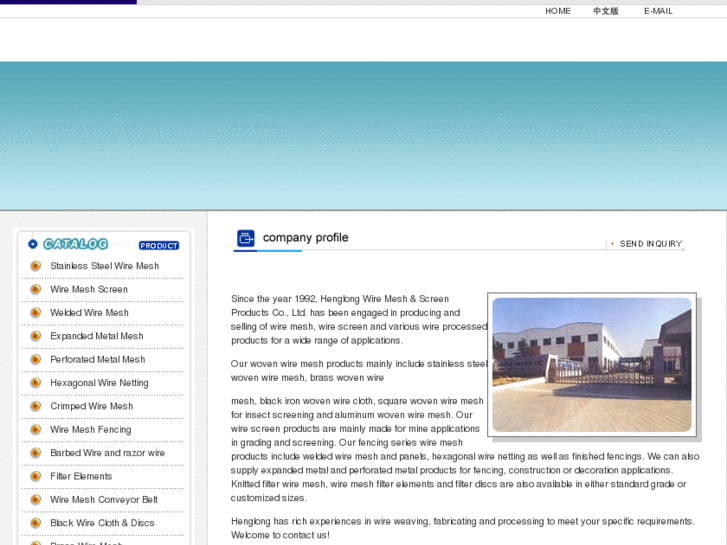Click the CATALOG heading graphic
Viewport: 727px width, 545px height.
[76, 244]
